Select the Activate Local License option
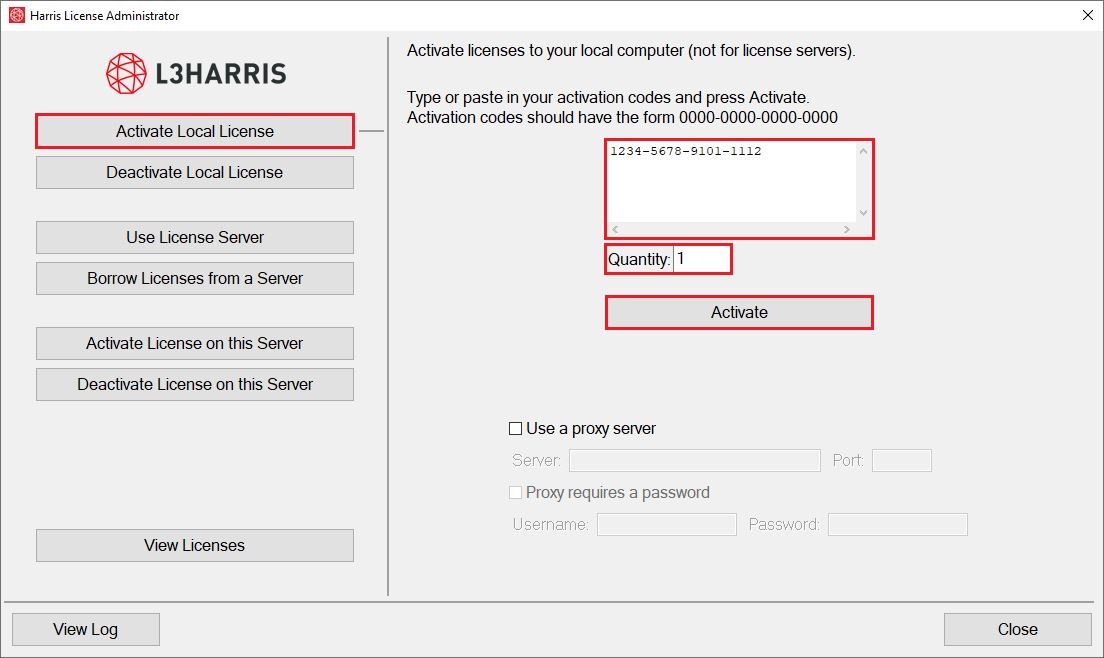Image resolution: width=1104 pixels, height=658 pixels. (195, 131)
